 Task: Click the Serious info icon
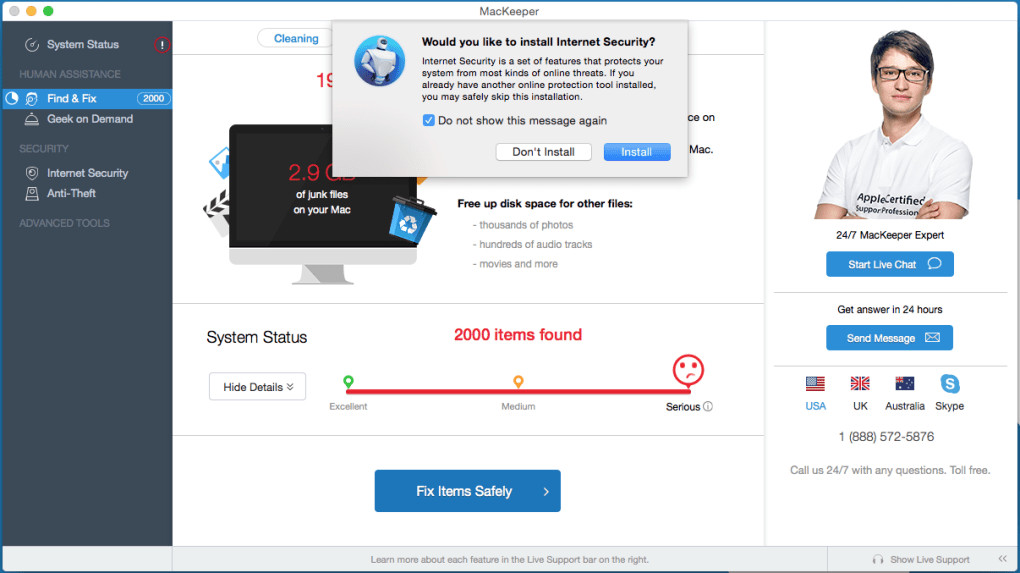coord(708,406)
